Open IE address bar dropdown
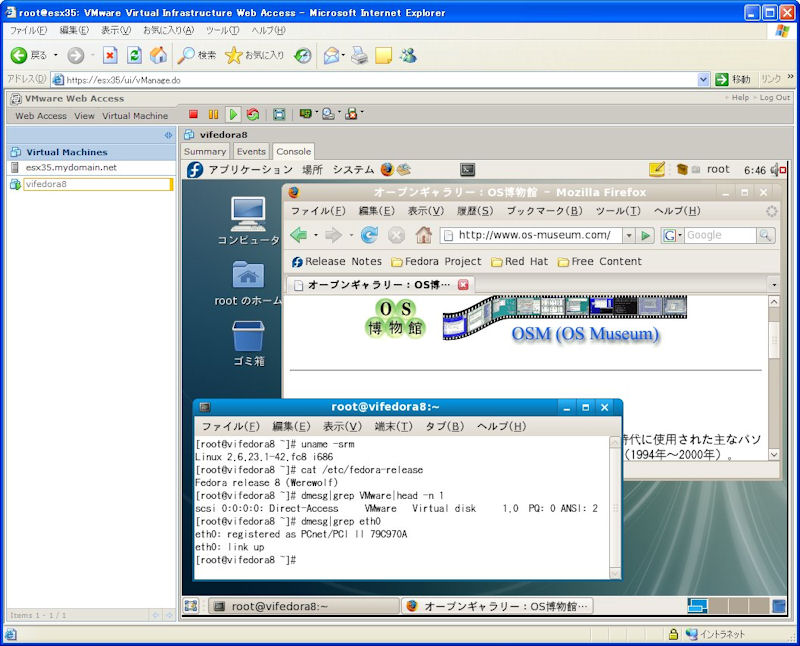 tap(703, 79)
